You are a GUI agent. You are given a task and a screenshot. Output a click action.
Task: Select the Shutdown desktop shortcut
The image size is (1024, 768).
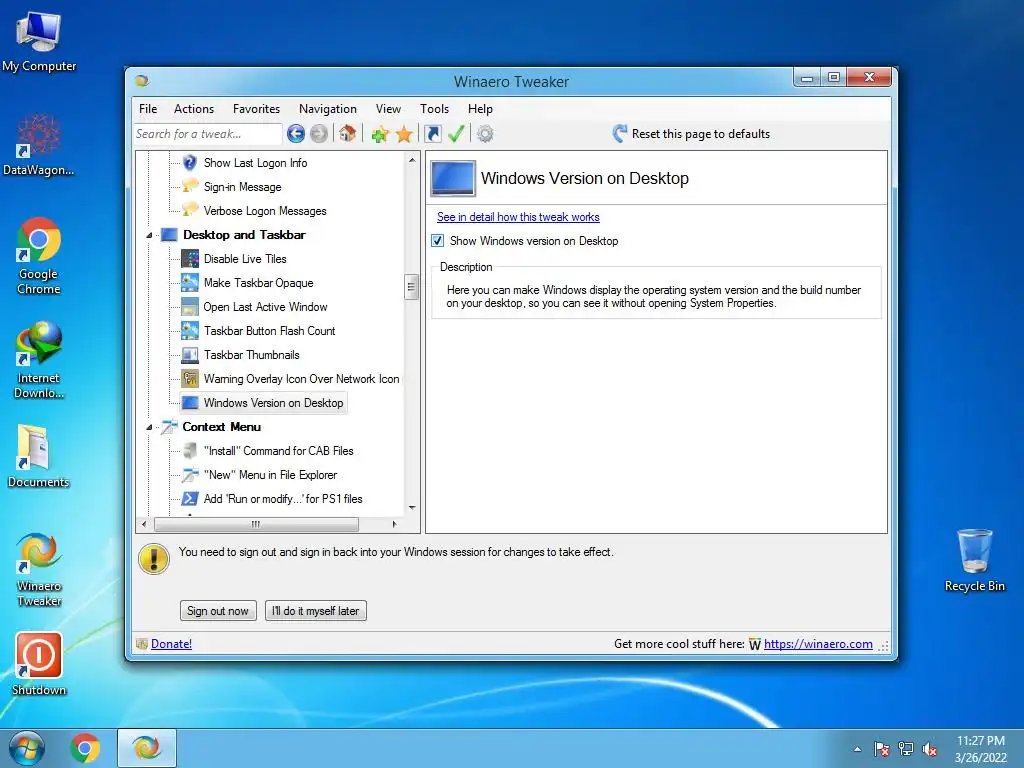(x=39, y=664)
